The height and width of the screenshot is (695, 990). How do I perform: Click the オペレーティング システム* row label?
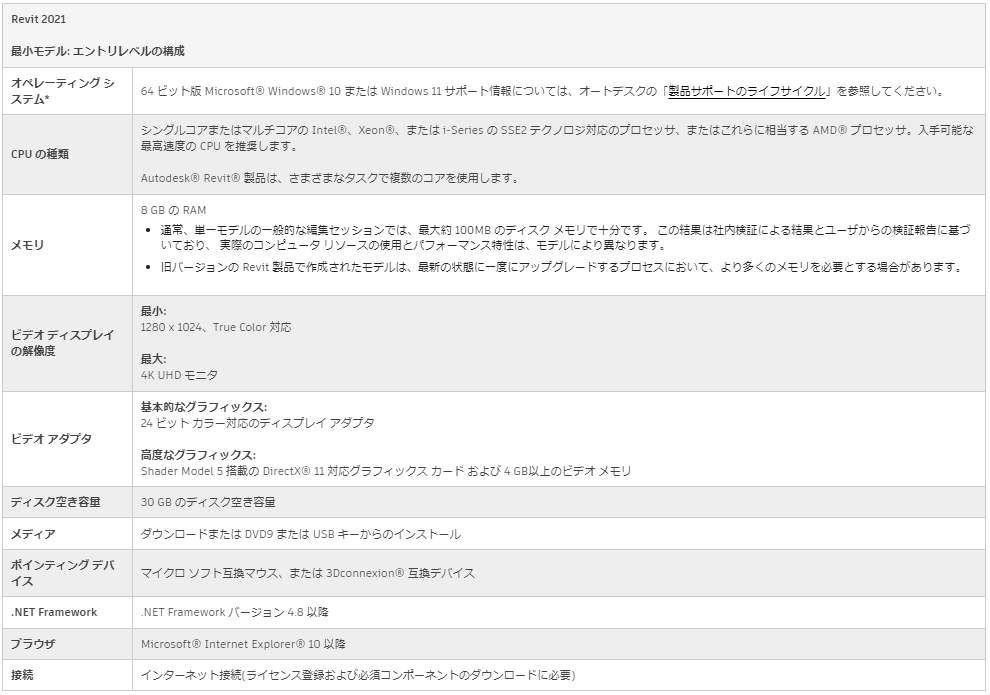[63, 91]
